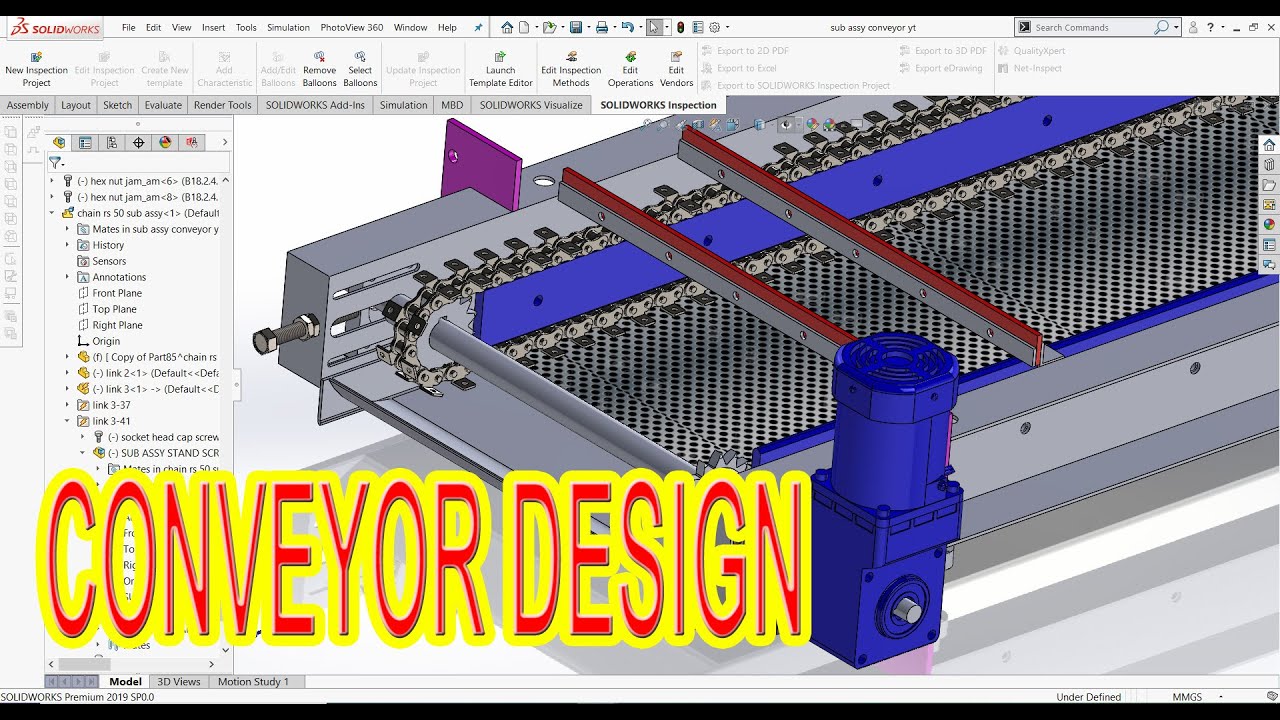The height and width of the screenshot is (720, 1280).
Task: Click the Help question mark icon
Action: point(1210,28)
